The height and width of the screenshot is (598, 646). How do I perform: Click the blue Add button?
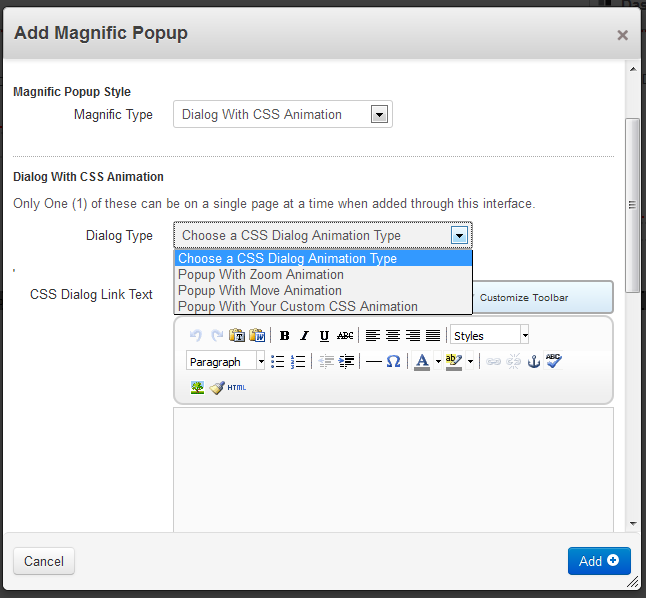pos(599,561)
